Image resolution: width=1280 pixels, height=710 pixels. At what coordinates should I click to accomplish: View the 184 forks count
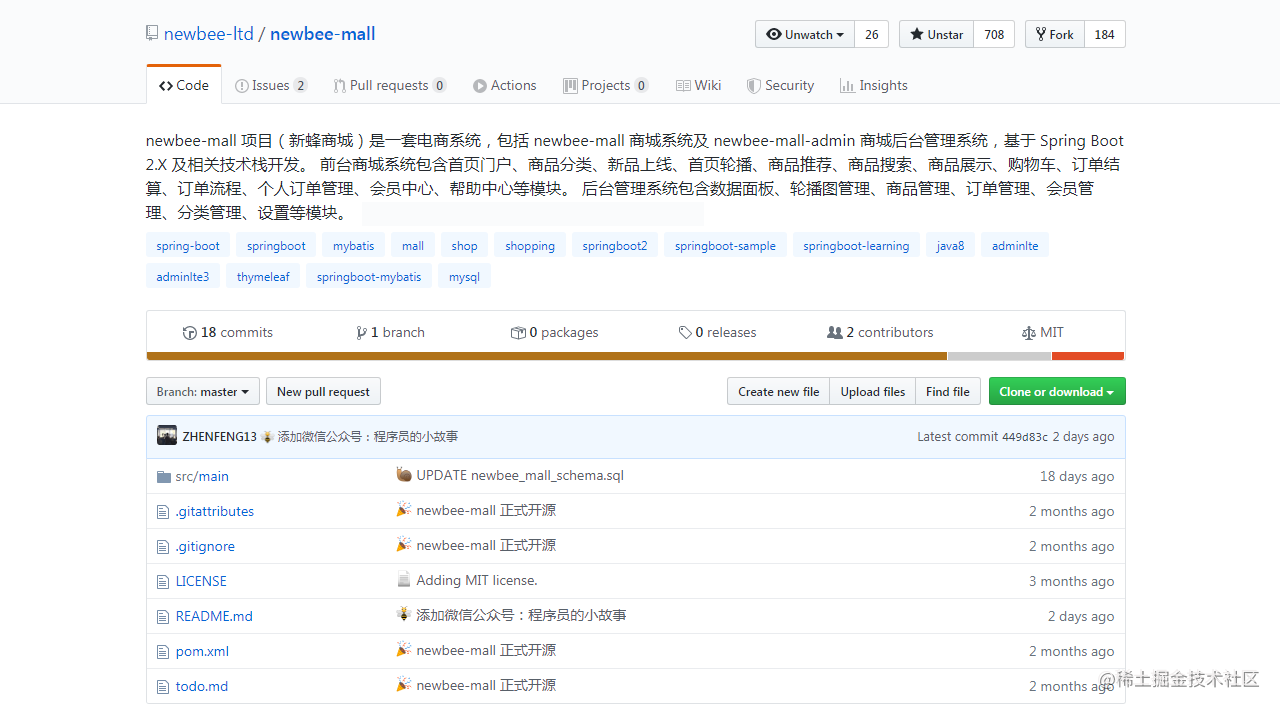coord(1104,34)
